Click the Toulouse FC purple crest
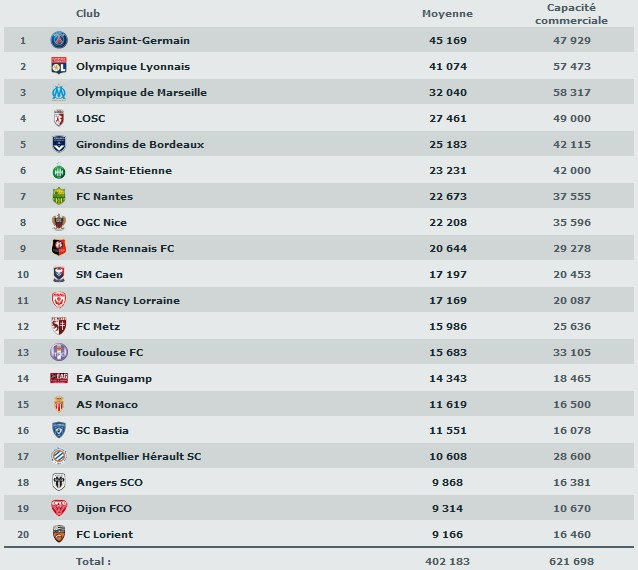This screenshot has height=570, width=638. 58,353
